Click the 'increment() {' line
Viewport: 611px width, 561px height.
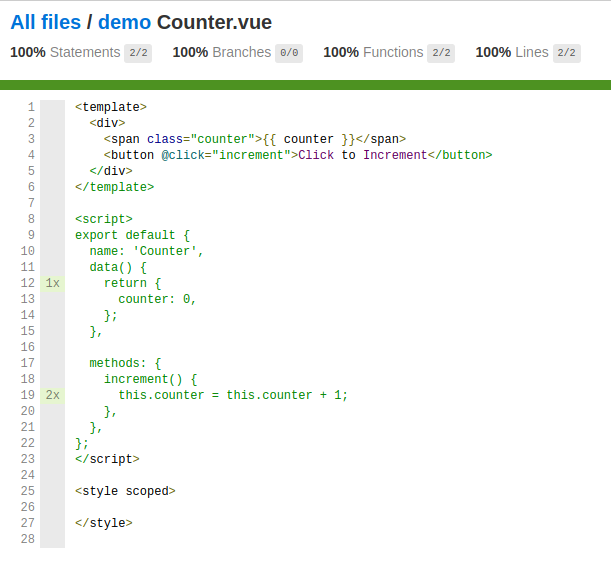pyautogui.click(x=150, y=379)
